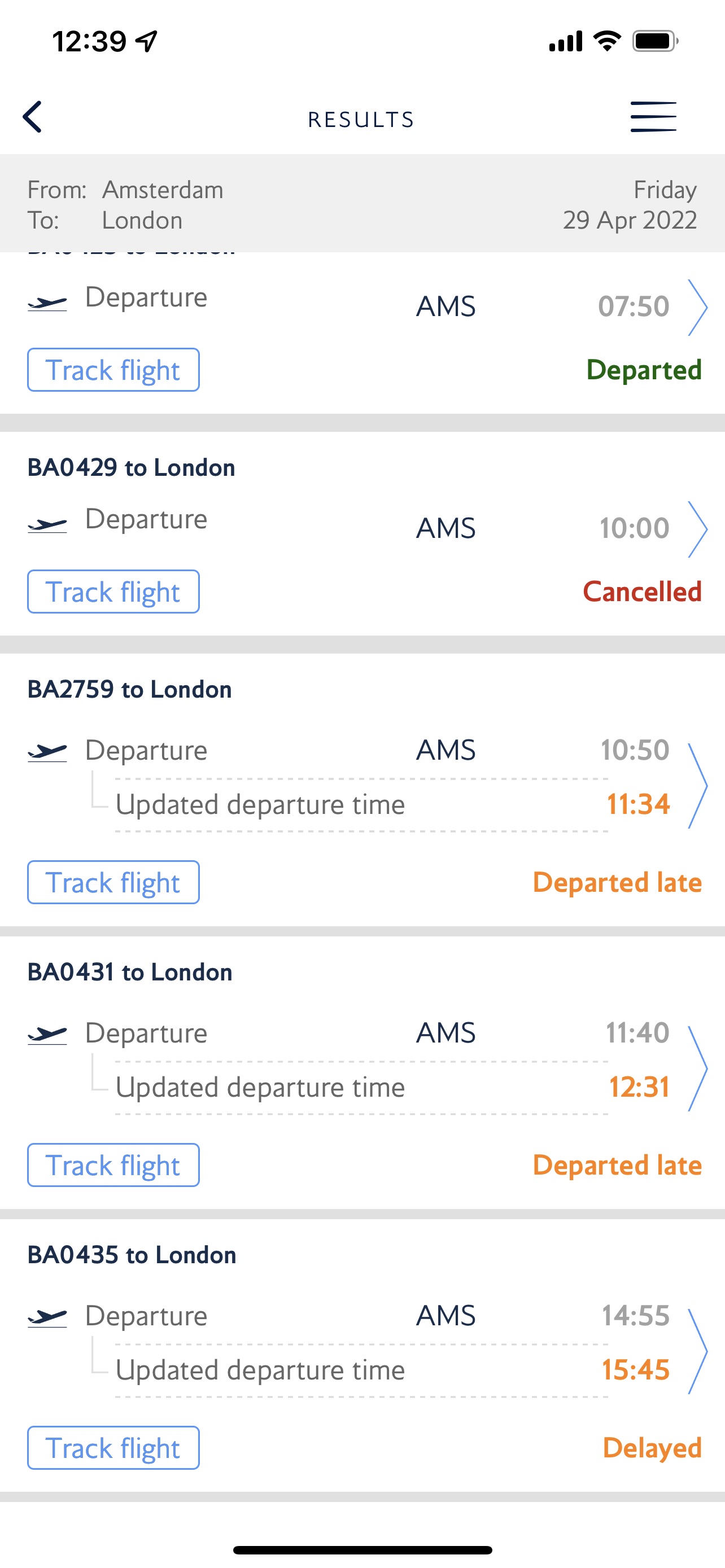725x1568 pixels.
Task: Expand BA2759 flight details chevron
Action: coord(696,785)
